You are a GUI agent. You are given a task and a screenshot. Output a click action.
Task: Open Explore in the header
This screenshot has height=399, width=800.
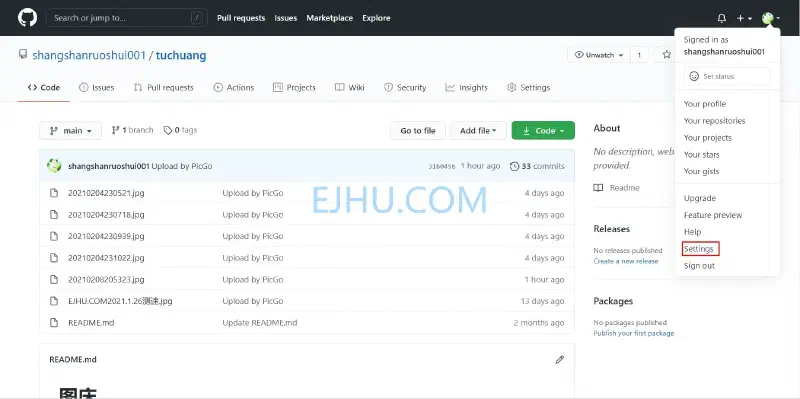tap(377, 18)
